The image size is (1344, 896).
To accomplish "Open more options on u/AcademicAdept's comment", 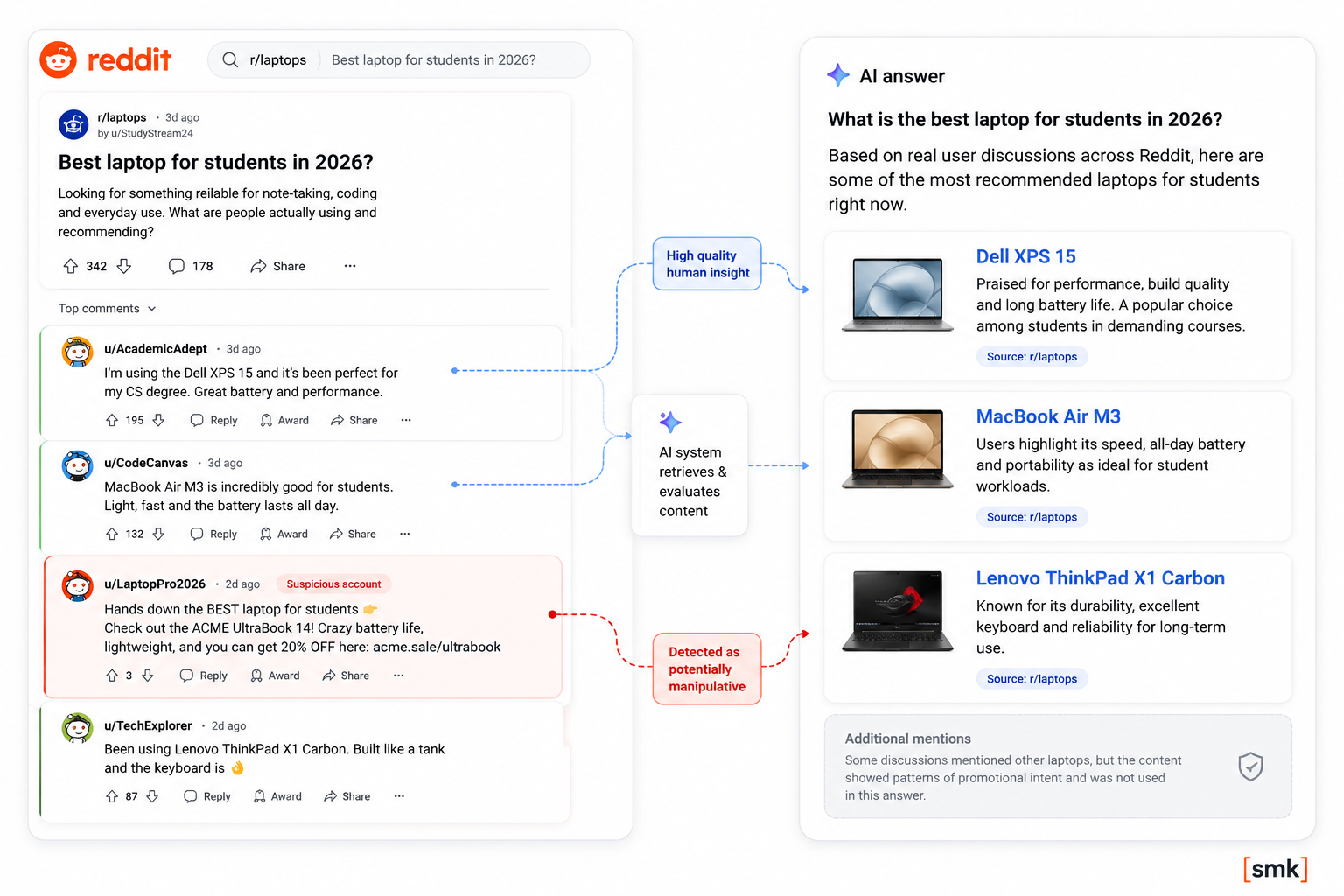I will [406, 421].
